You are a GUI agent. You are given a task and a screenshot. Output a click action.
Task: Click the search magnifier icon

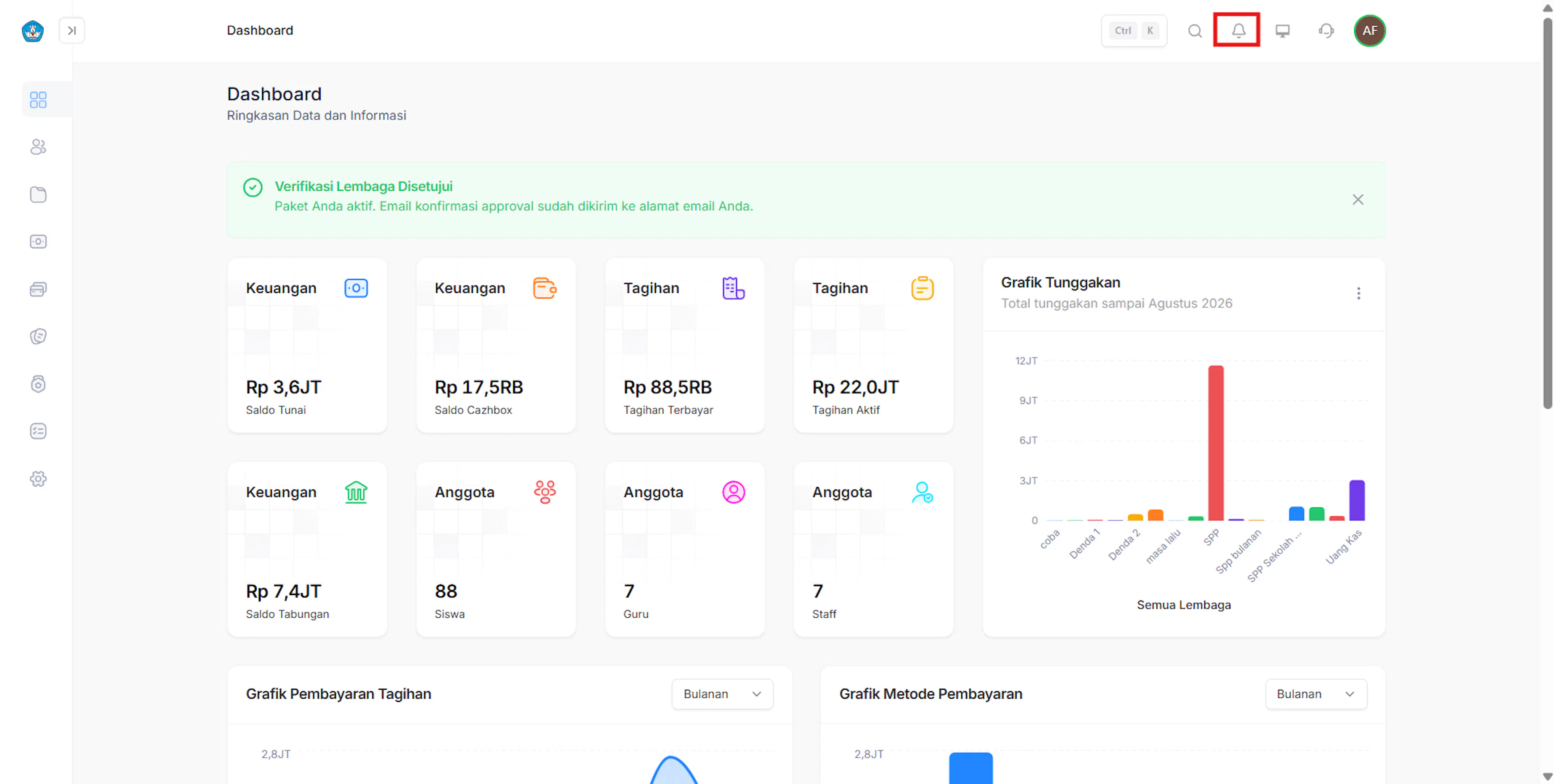coord(1195,30)
